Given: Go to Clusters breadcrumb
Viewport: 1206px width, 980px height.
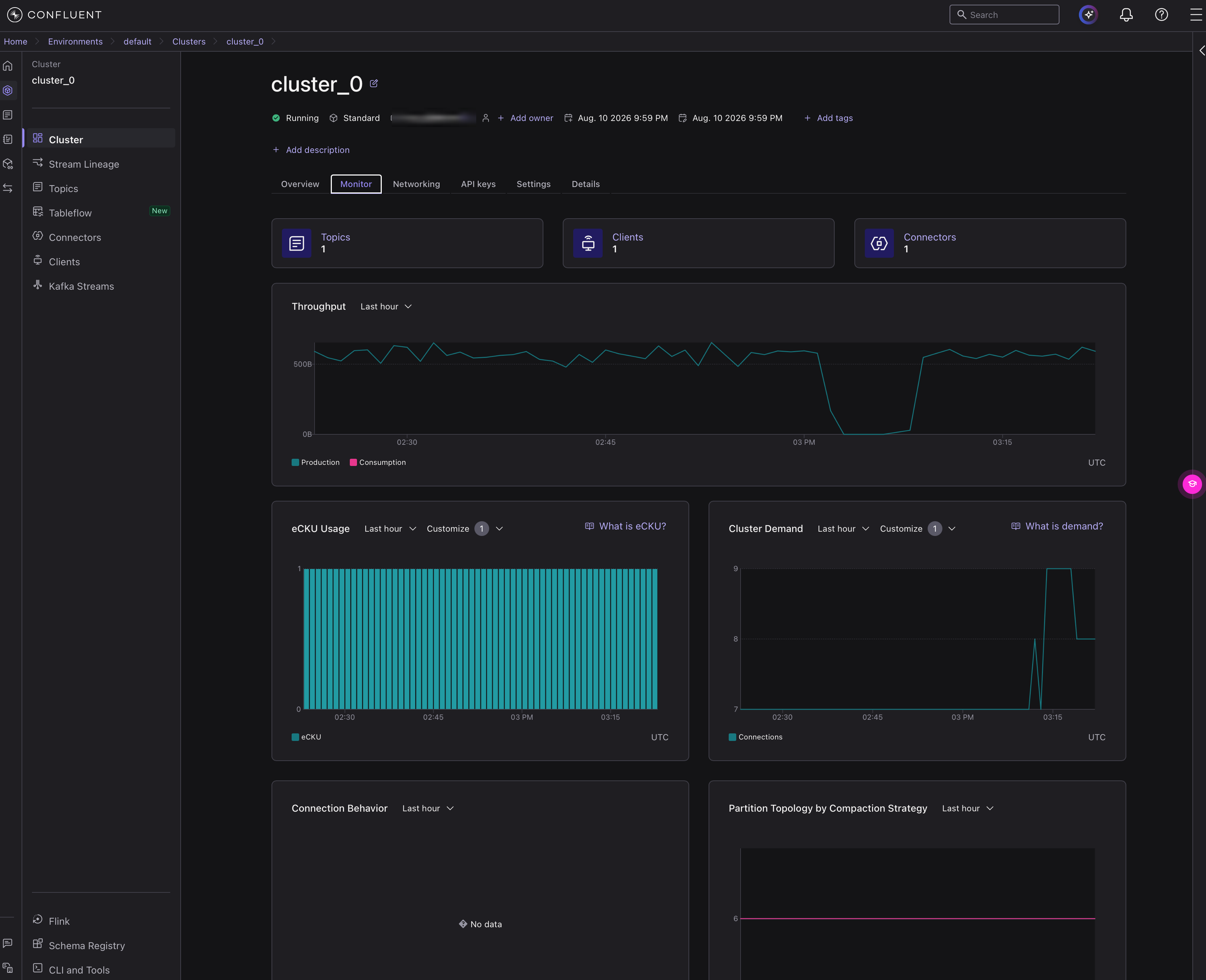Looking at the screenshot, I should click(189, 41).
